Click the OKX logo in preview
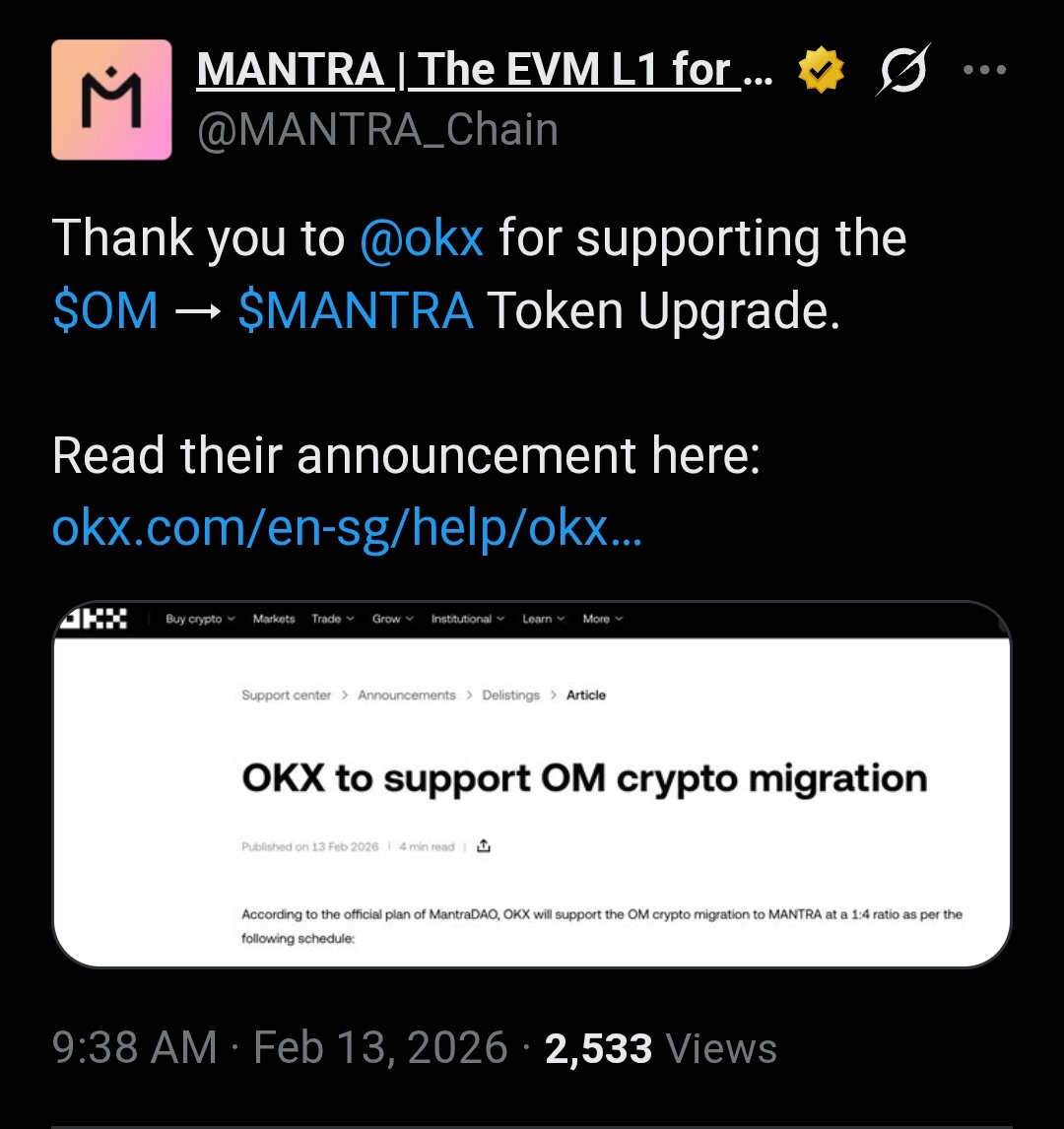Image resolution: width=1064 pixels, height=1129 pixels. [x=95, y=619]
